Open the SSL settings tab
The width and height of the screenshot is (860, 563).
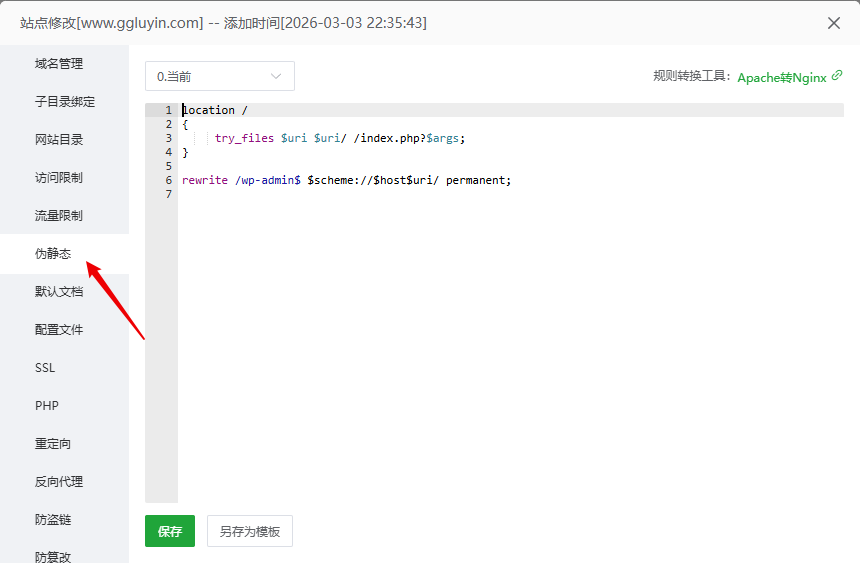click(x=45, y=368)
